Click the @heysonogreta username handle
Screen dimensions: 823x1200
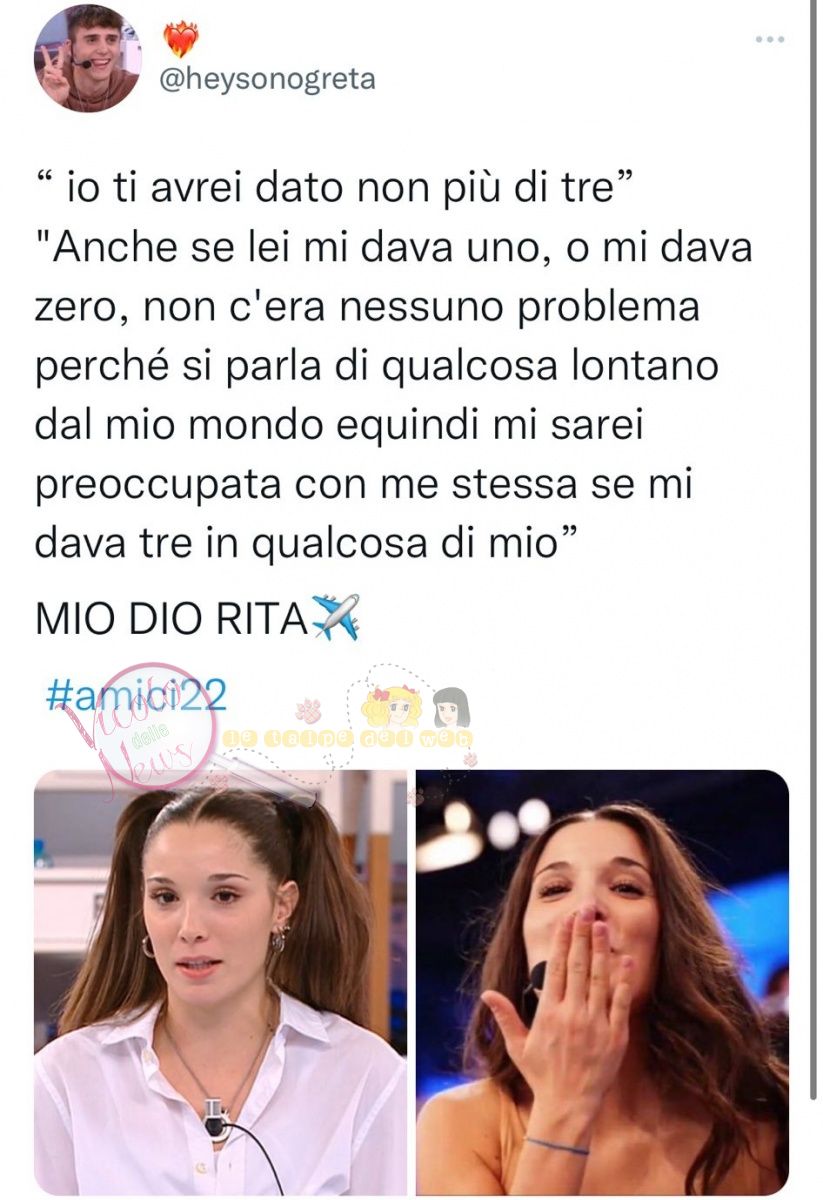coord(268,79)
